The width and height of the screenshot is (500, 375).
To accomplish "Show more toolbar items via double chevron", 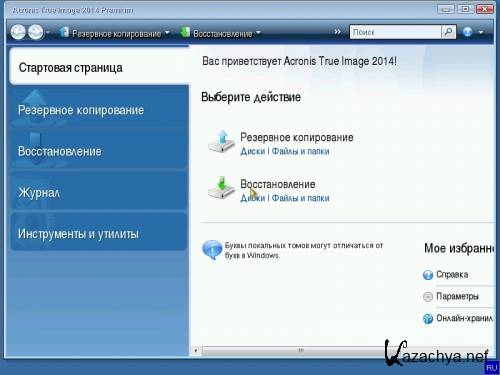I will pyautogui.click(x=337, y=32).
